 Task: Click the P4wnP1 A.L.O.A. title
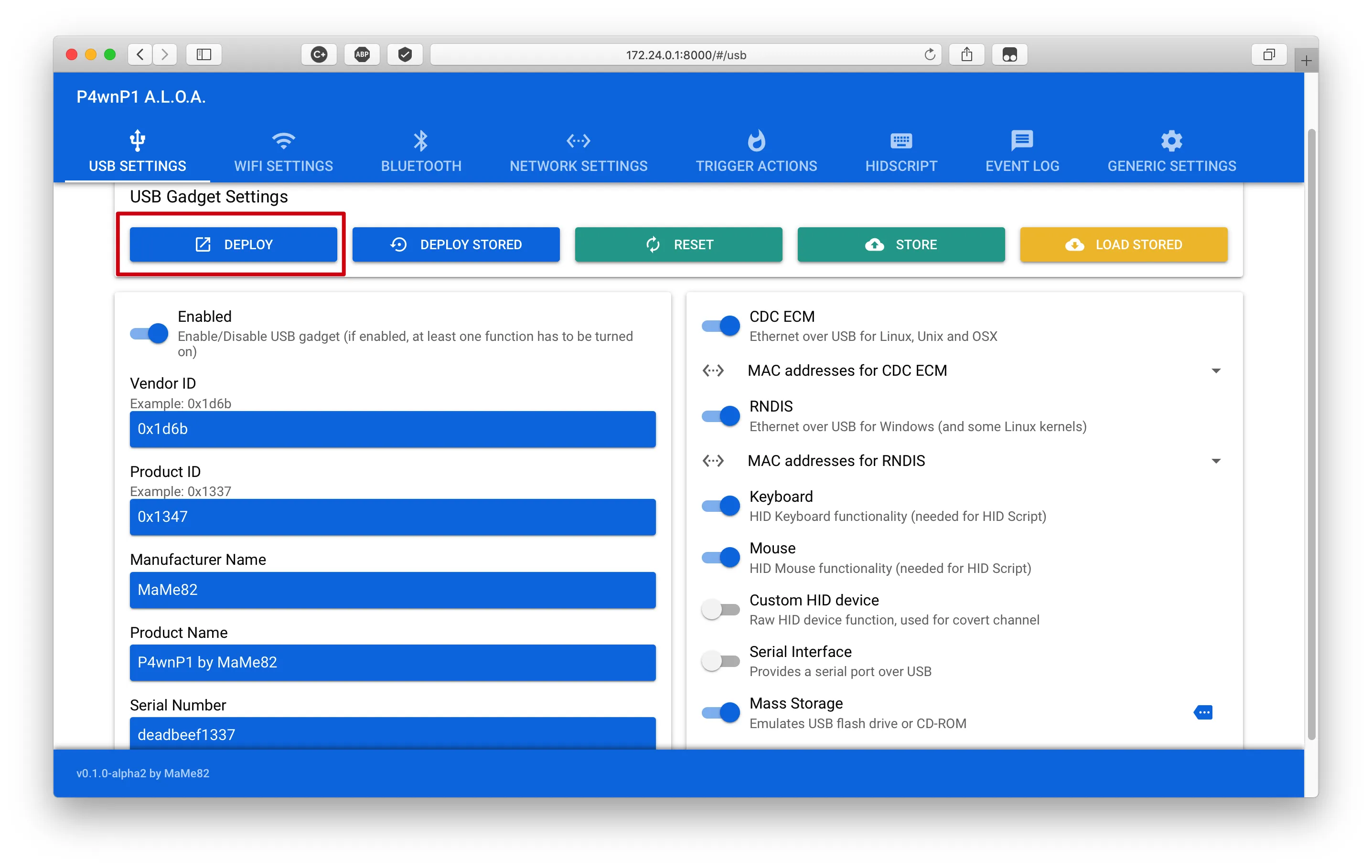coord(141,97)
